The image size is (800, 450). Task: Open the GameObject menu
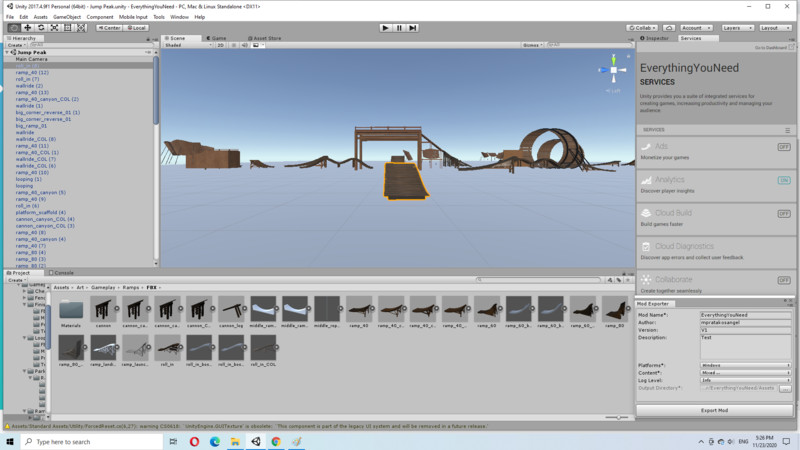67,17
